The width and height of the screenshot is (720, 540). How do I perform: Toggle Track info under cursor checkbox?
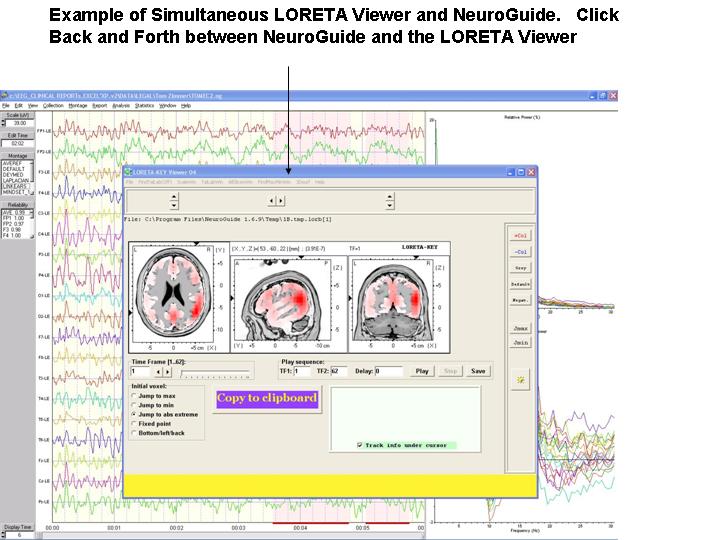tap(360, 445)
